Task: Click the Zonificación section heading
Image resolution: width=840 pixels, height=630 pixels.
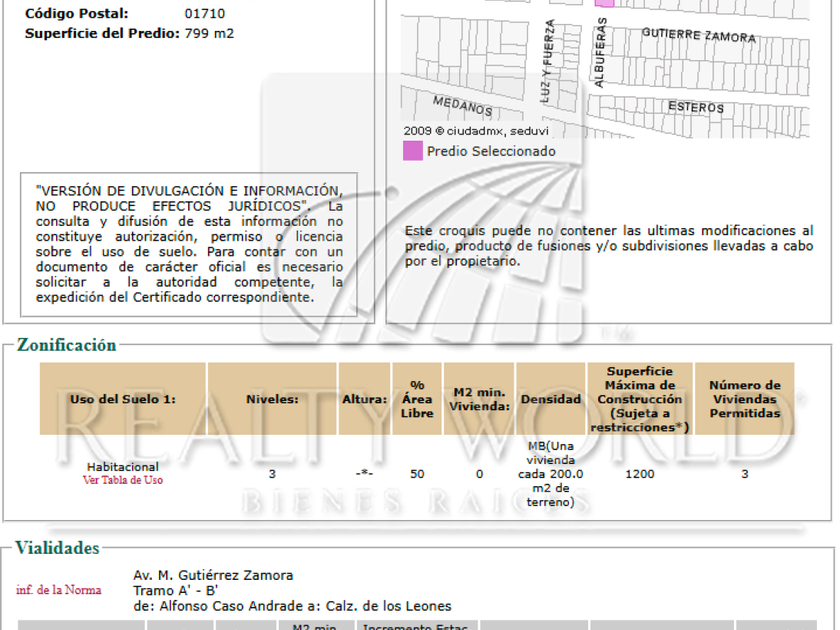Action: 67,345
